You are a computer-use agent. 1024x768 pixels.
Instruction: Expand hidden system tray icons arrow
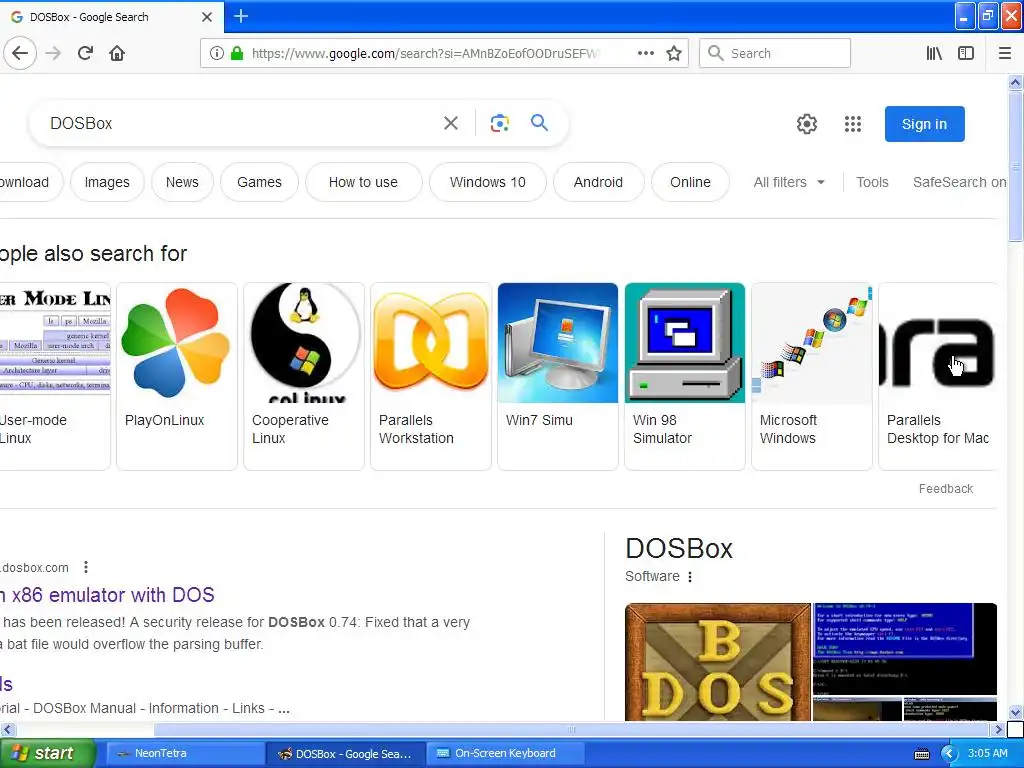point(948,754)
